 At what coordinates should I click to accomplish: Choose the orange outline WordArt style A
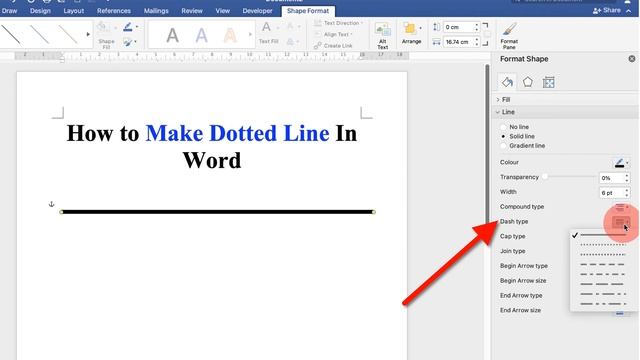(230, 36)
